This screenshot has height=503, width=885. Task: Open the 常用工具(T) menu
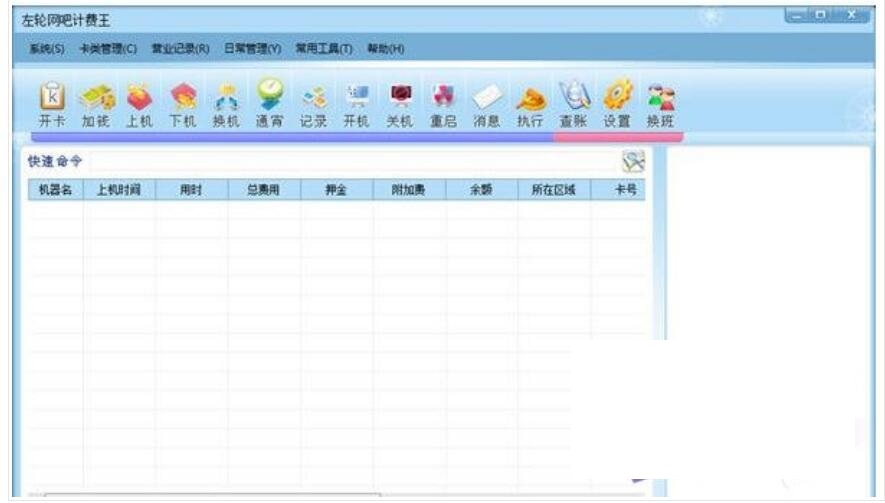(323, 49)
